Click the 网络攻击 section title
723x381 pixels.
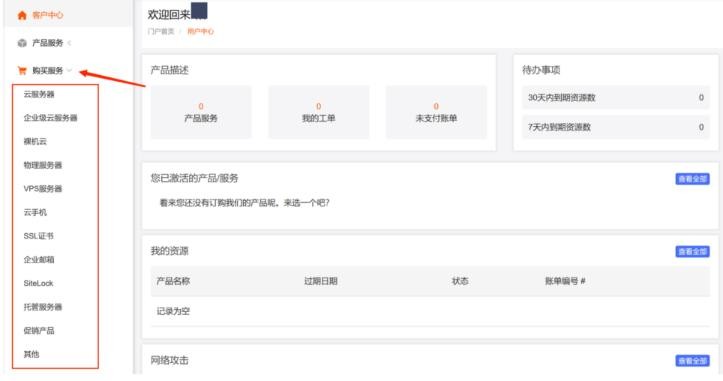(x=170, y=360)
